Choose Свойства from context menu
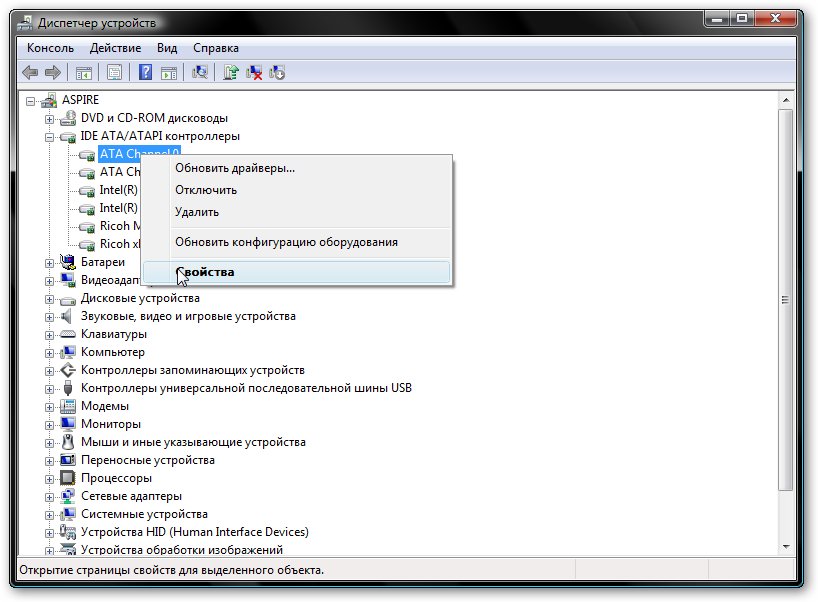Screen dimensions: 818x602 pyautogui.click(x=297, y=272)
